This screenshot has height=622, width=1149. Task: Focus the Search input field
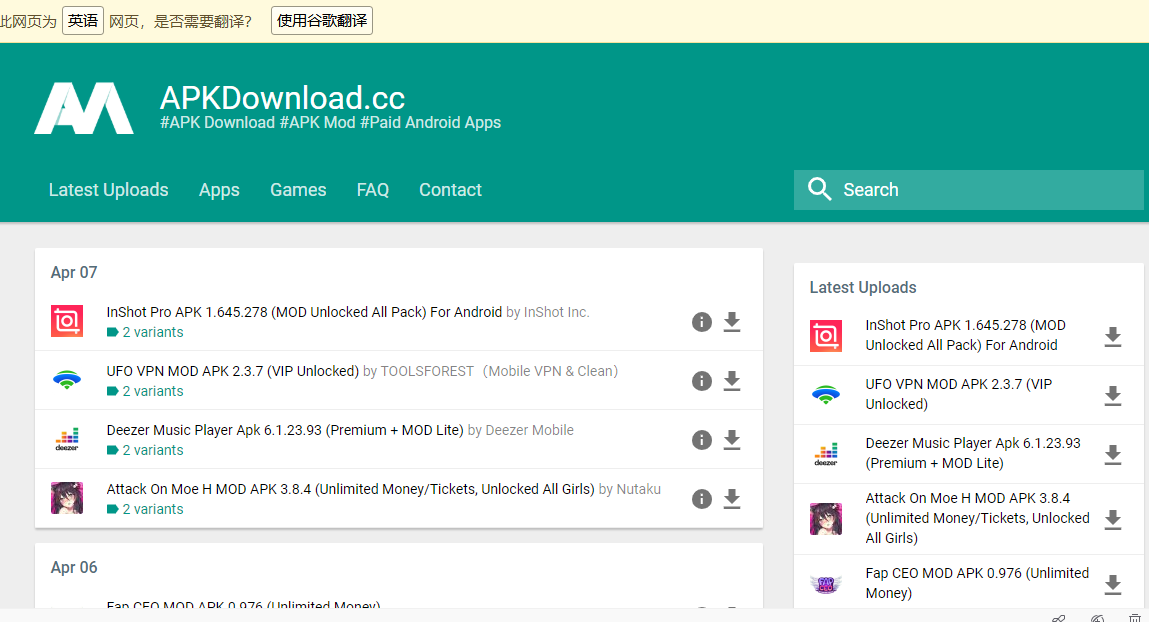click(x=968, y=190)
